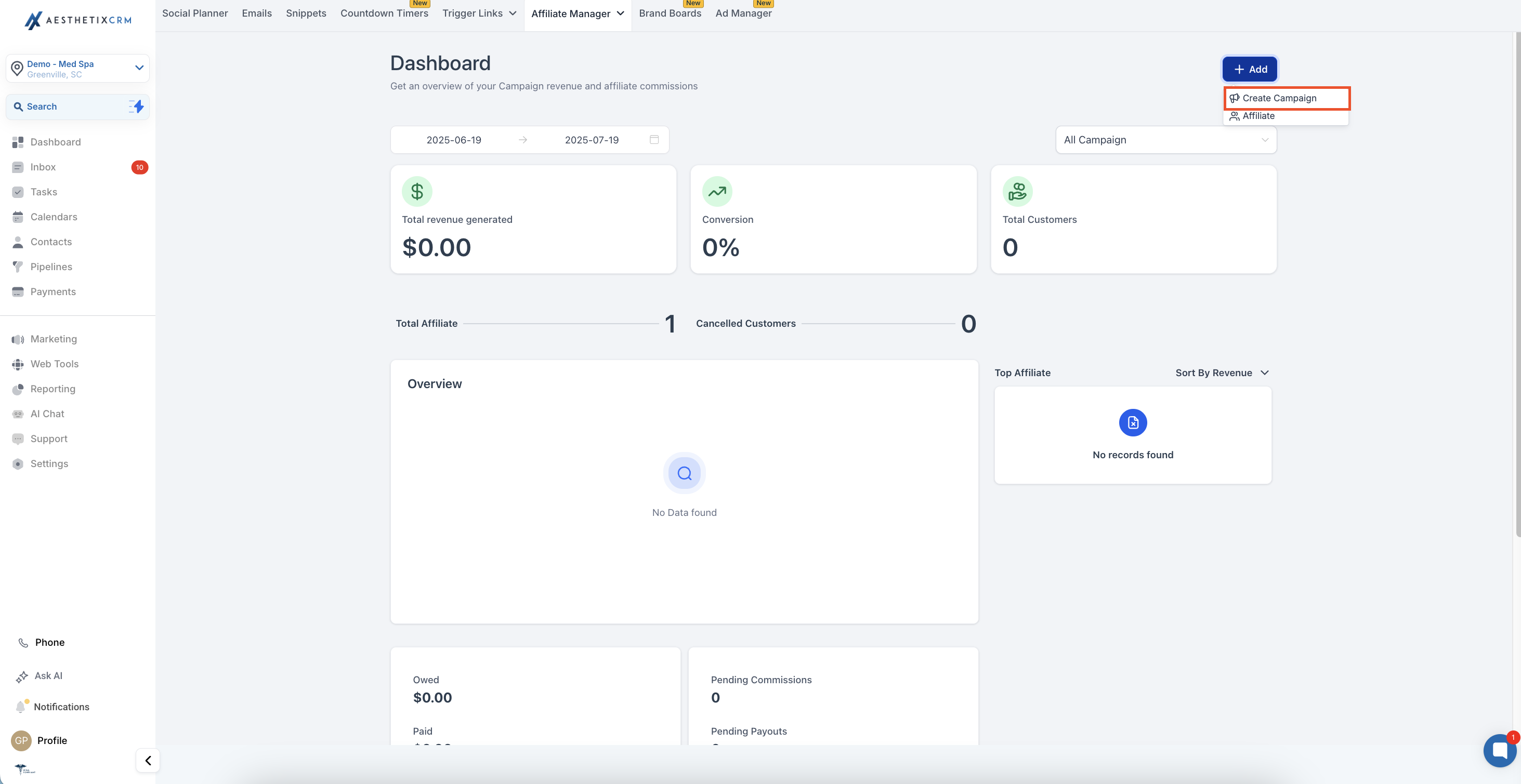Screen dimensions: 1521x784
Task: Collapse the sidebar with arrow button
Action: (x=148, y=761)
